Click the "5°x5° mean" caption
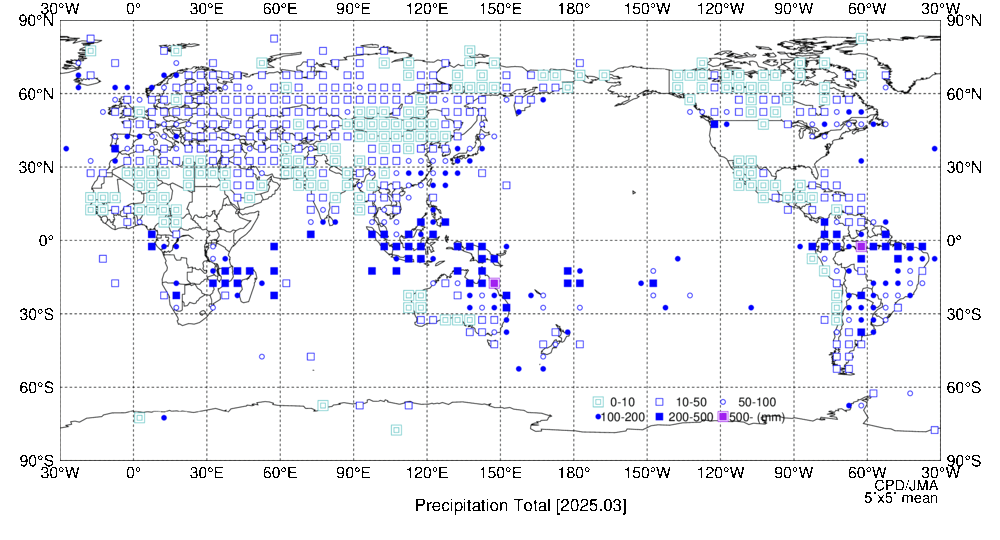Screen dimensions: 1000x540 pyautogui.click(x=901, y=498)
